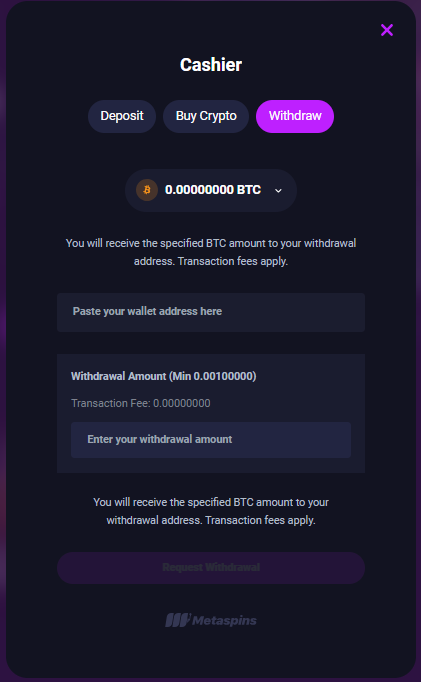Screen dimensions: 421x682
Task: Click the Request Withdrawal button
Action: click(211, 568)
